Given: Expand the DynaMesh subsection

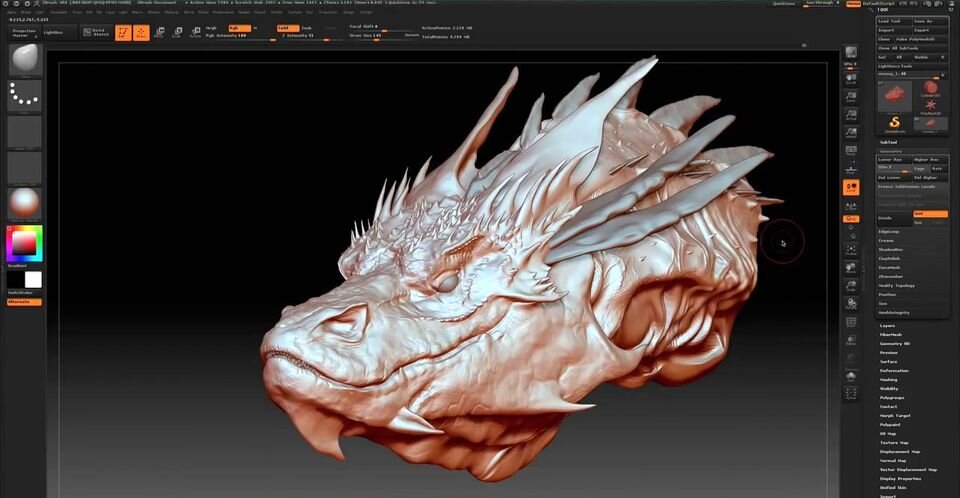Looking at the screenshot, I should point(890,268).
